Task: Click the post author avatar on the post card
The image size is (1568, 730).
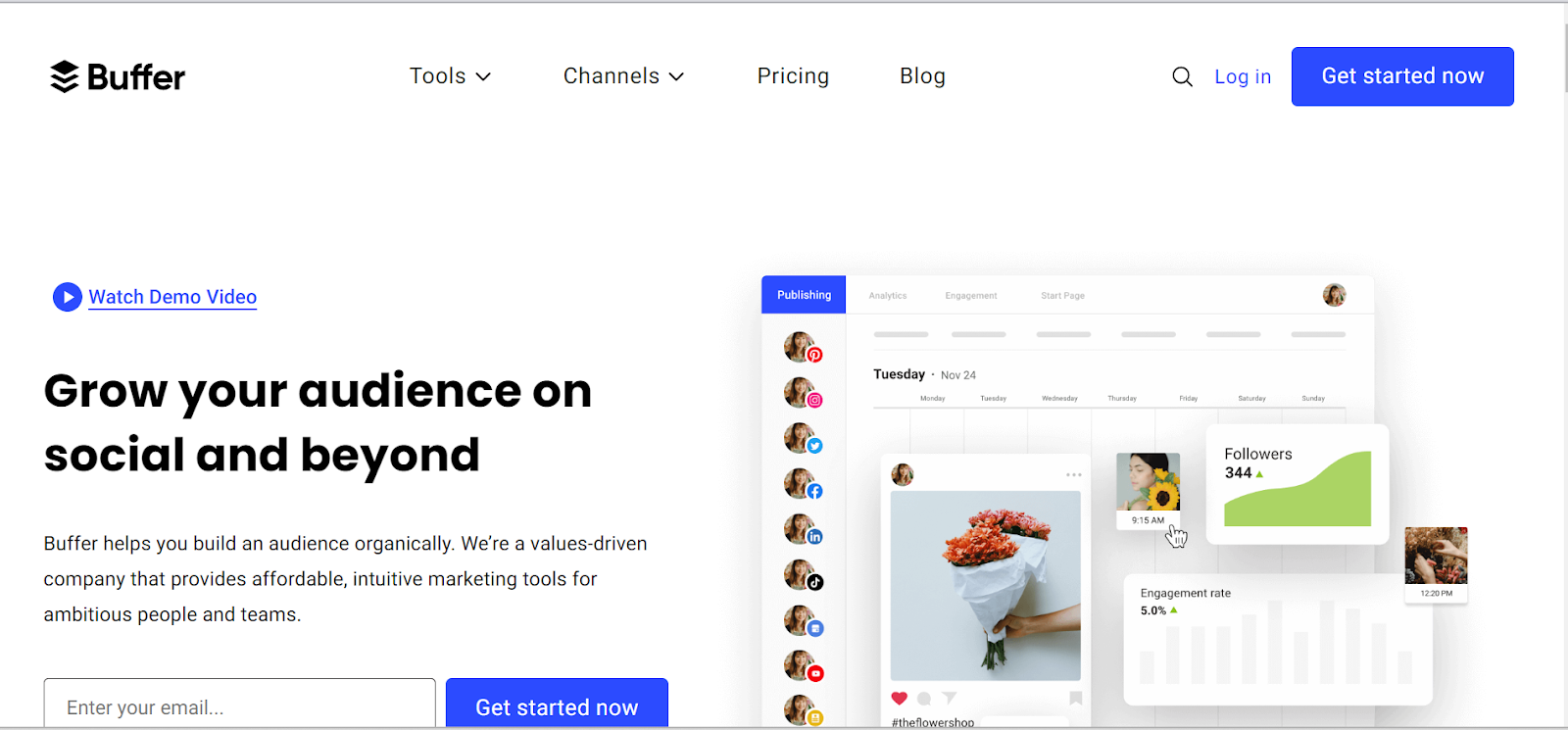Action: 903,475
